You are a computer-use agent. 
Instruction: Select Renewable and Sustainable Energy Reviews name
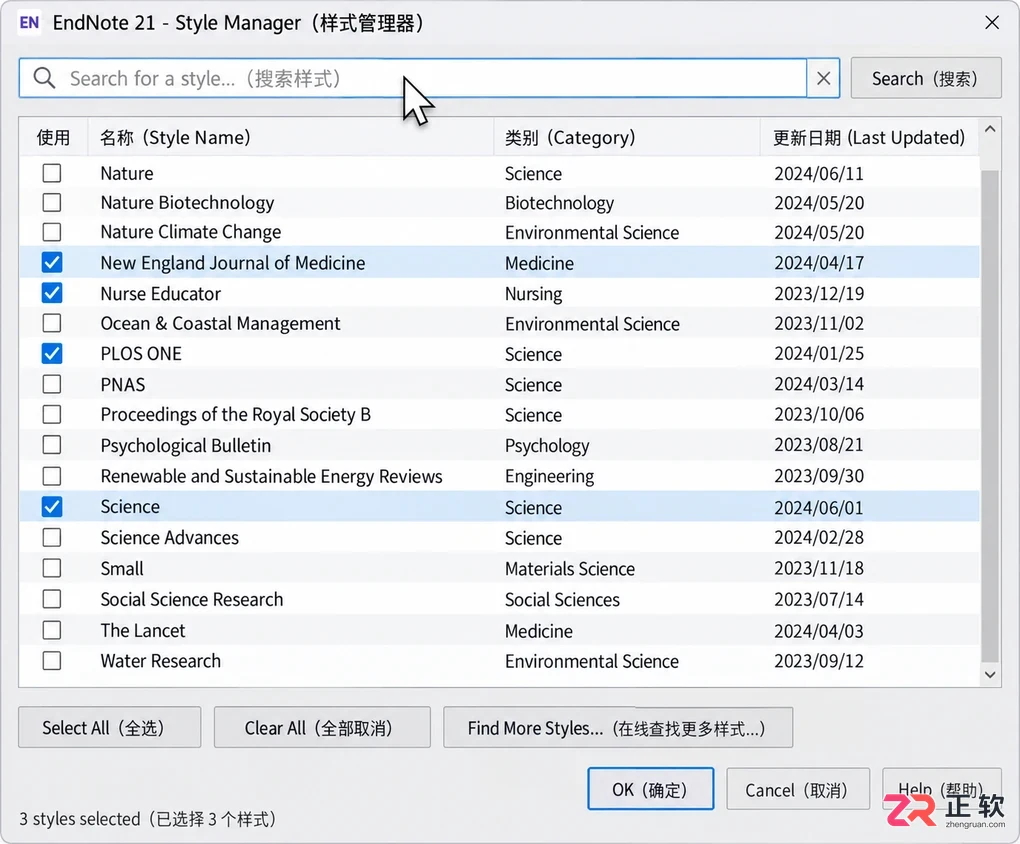[x=271, y=476]
